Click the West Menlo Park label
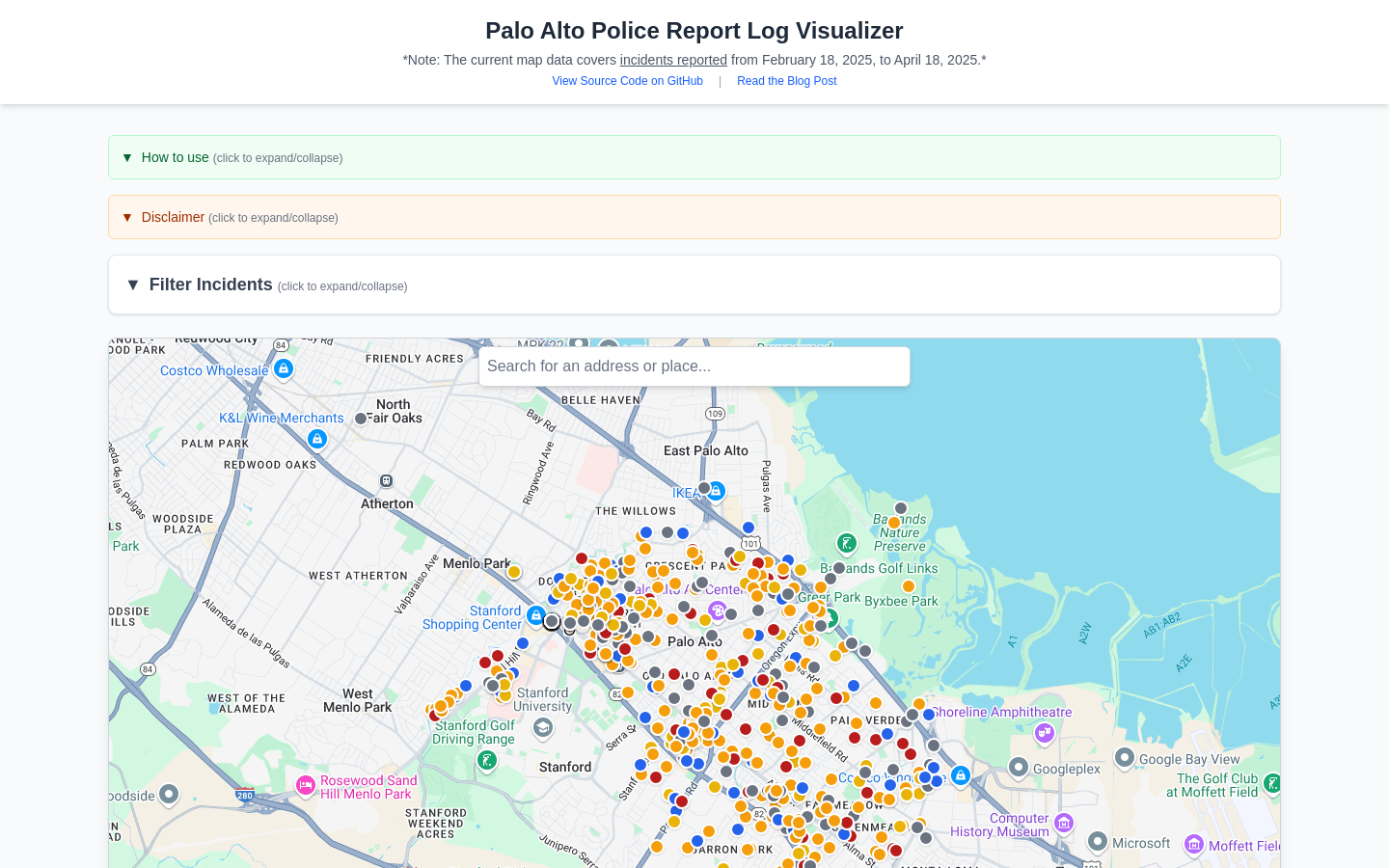 pyautogui.click(x=358, y=700)
